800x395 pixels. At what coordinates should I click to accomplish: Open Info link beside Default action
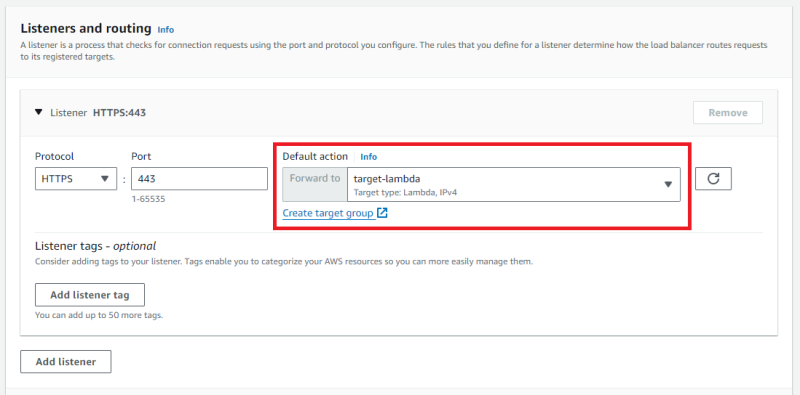(369, 157)
